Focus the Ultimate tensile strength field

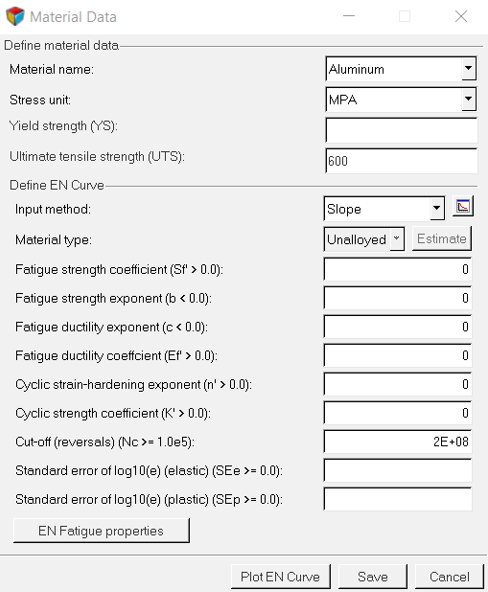click(x=401, y=161)
